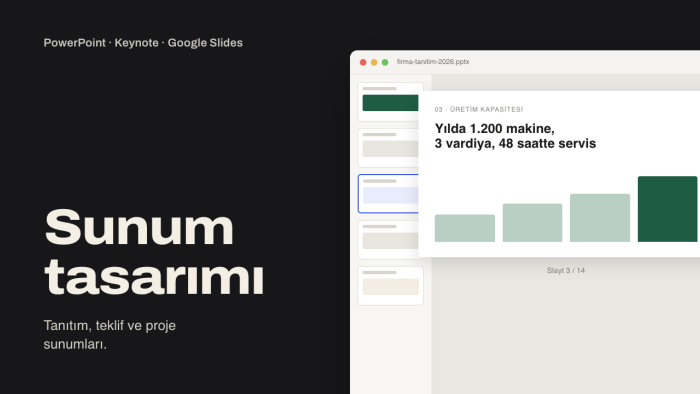Click the red close window dot
This screenshot has width=700, height=394.
coord(363,62)
